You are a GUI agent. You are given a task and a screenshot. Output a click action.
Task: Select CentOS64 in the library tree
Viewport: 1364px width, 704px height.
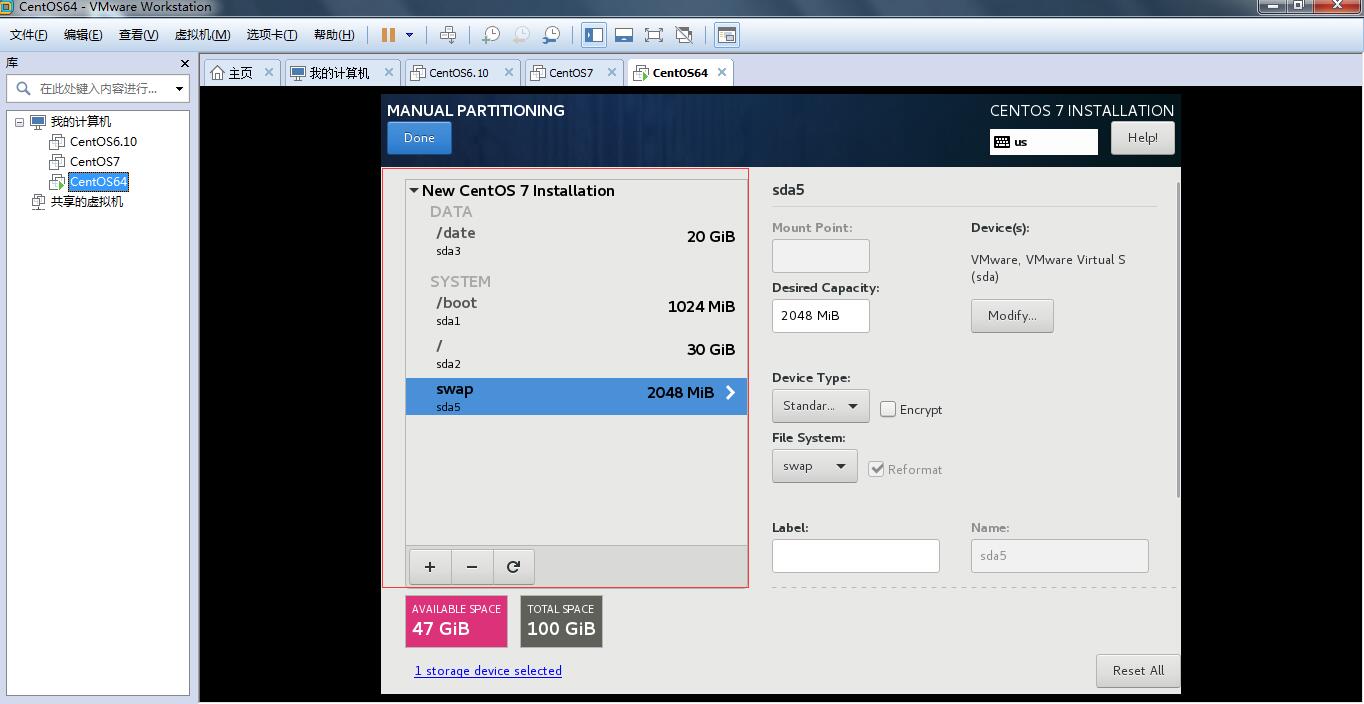pyautogui.click(x=98, y=182)
